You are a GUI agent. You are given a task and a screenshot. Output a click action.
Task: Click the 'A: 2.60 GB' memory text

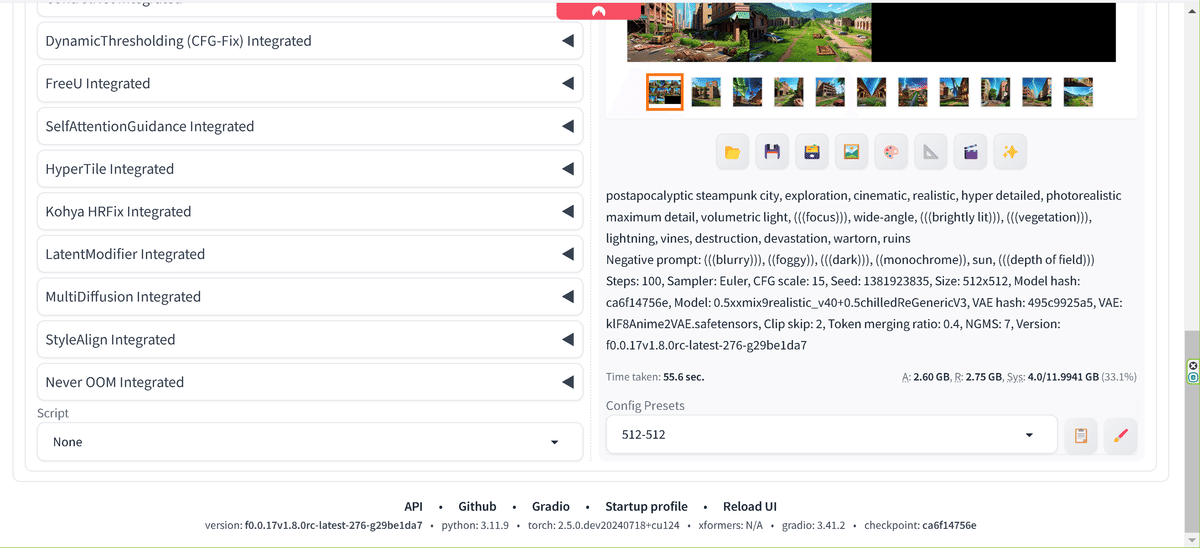[x=927, y=377]
